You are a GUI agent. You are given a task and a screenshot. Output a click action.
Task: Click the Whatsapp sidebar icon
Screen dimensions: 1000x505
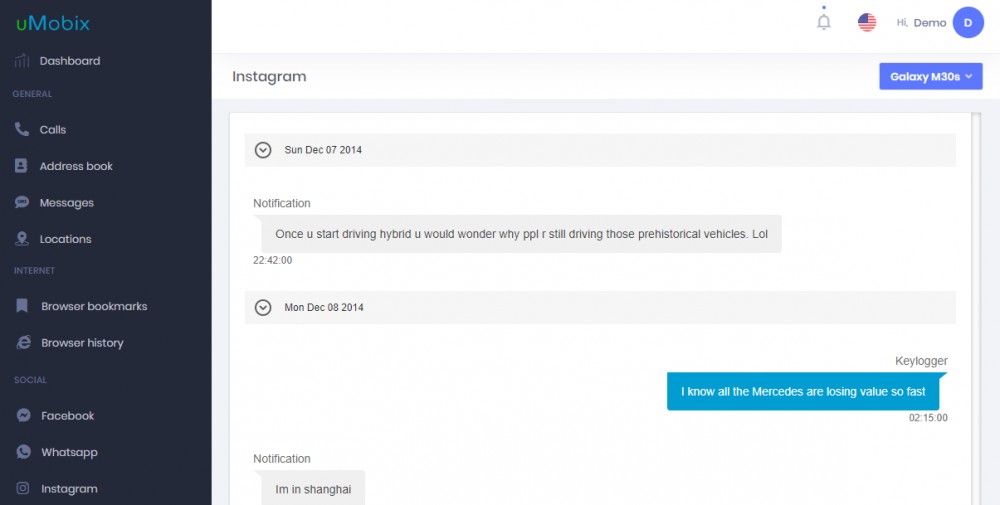click(23, 452)
